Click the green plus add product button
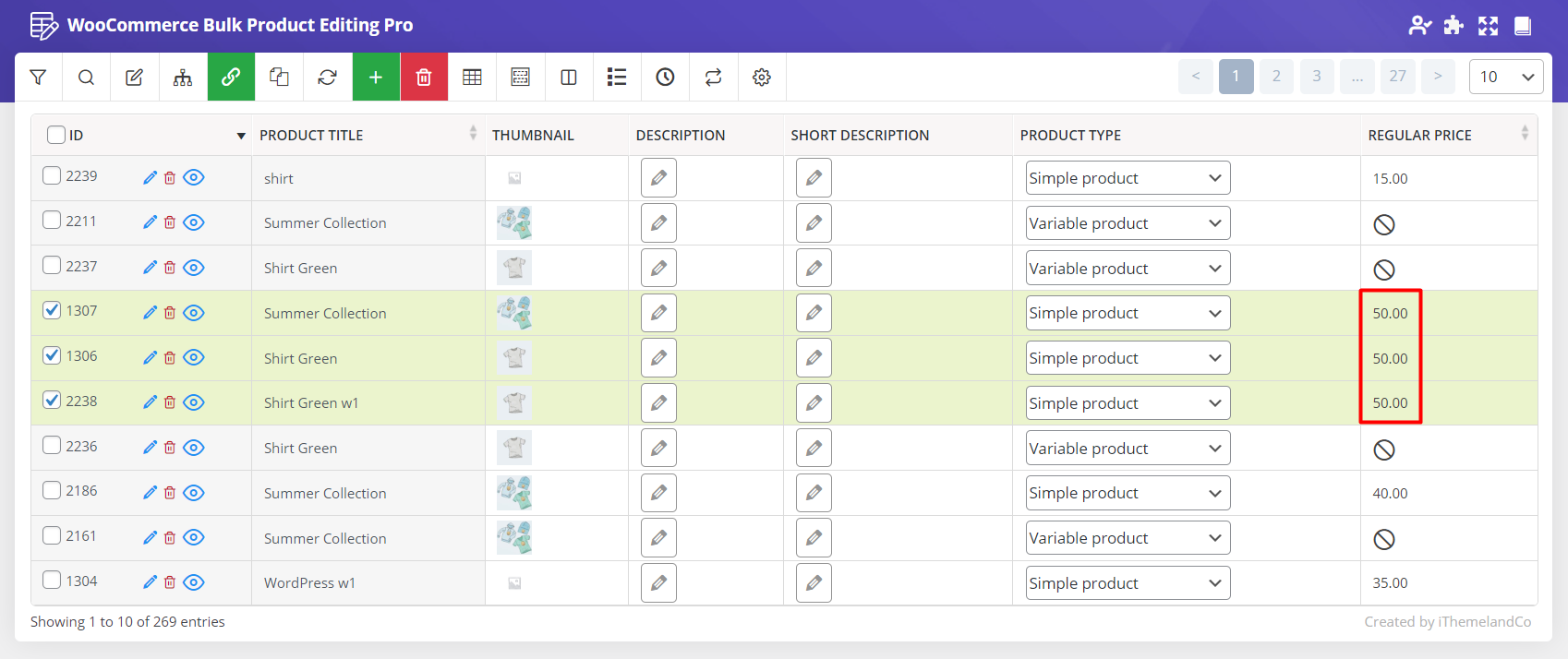This screenshot has width=1568, height=659. [x=376, y=78]
